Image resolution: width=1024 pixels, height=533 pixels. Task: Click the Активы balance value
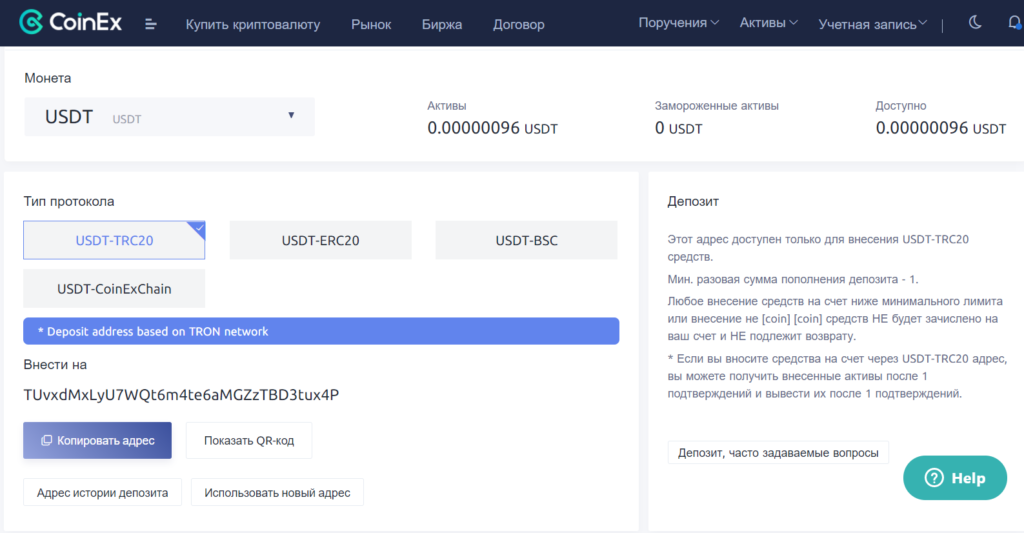pos(492,128)
